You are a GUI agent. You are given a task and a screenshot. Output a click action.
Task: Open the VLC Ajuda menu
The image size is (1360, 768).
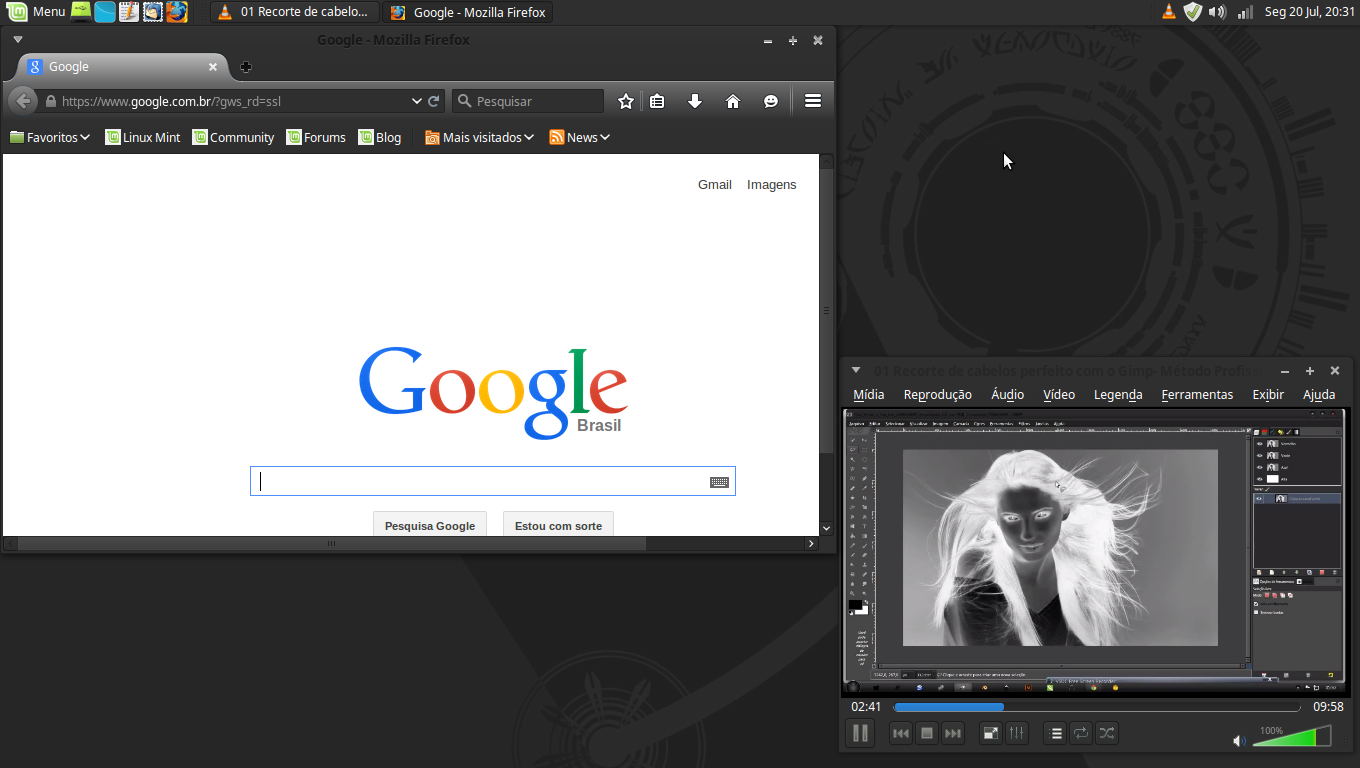coord(1319,394)
